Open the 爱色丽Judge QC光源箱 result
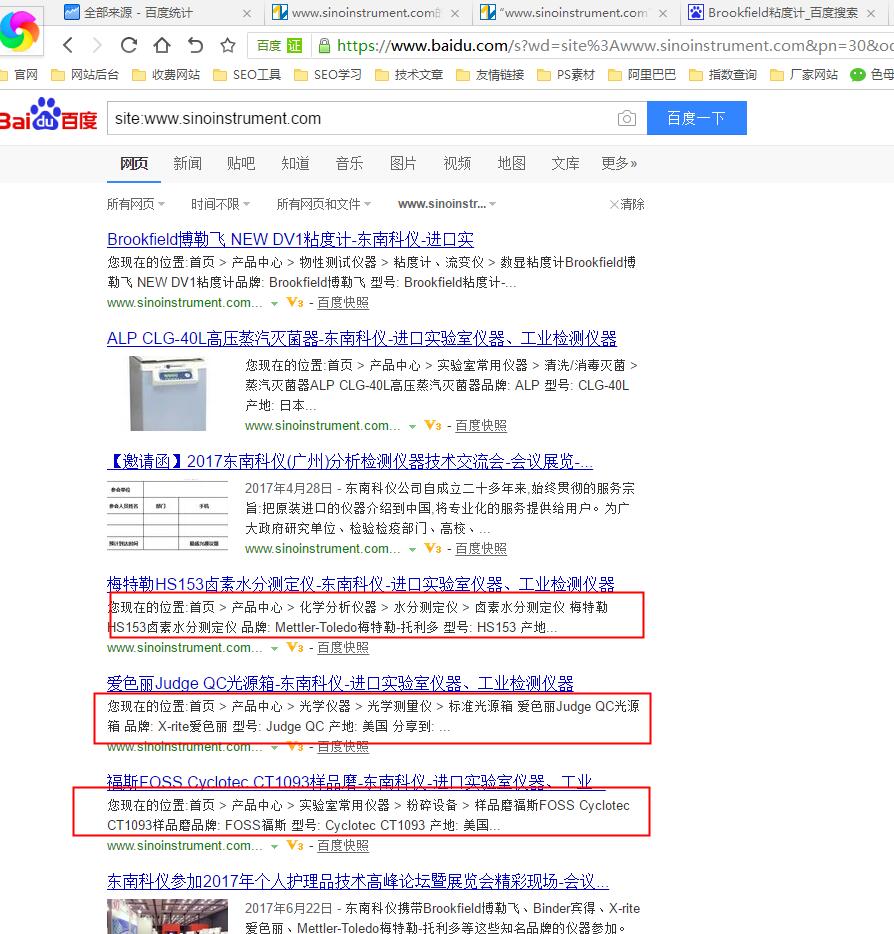Image resolution: width=894 pixels, height=934 pixels. [340, 683]
